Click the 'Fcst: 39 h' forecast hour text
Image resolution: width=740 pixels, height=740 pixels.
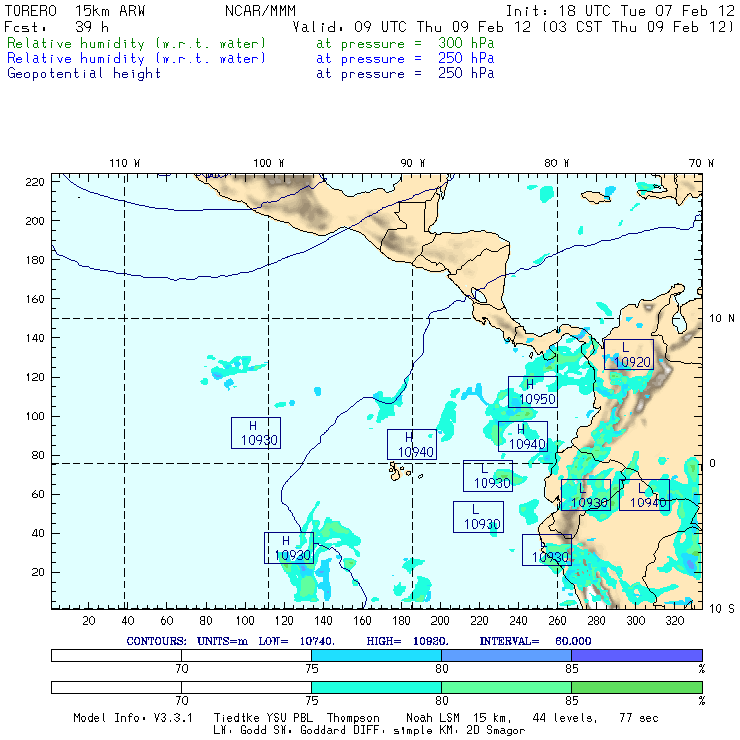(x=56, y=27)
